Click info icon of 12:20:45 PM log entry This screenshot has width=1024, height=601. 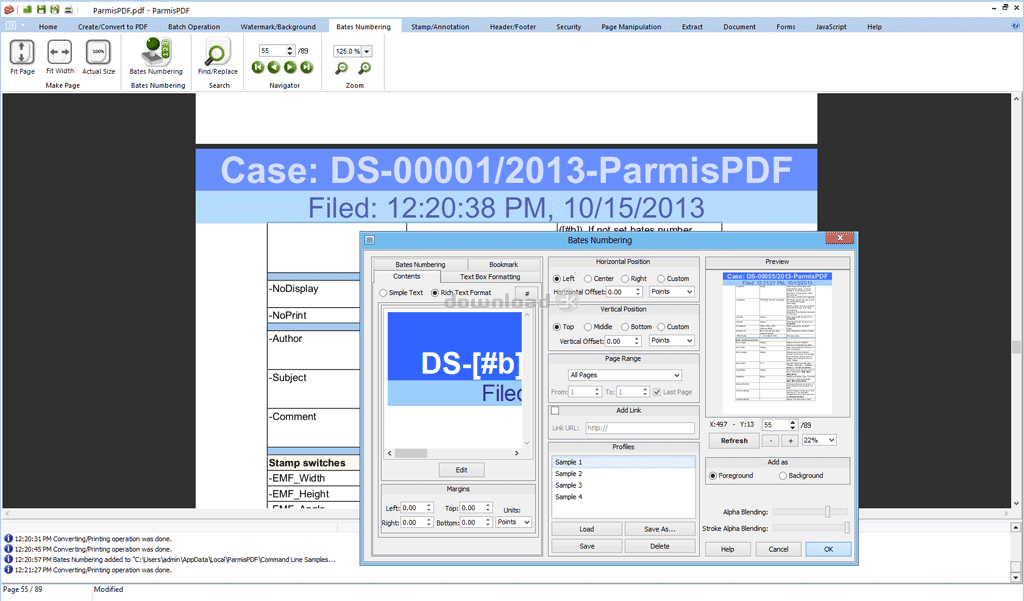(8, 549)
